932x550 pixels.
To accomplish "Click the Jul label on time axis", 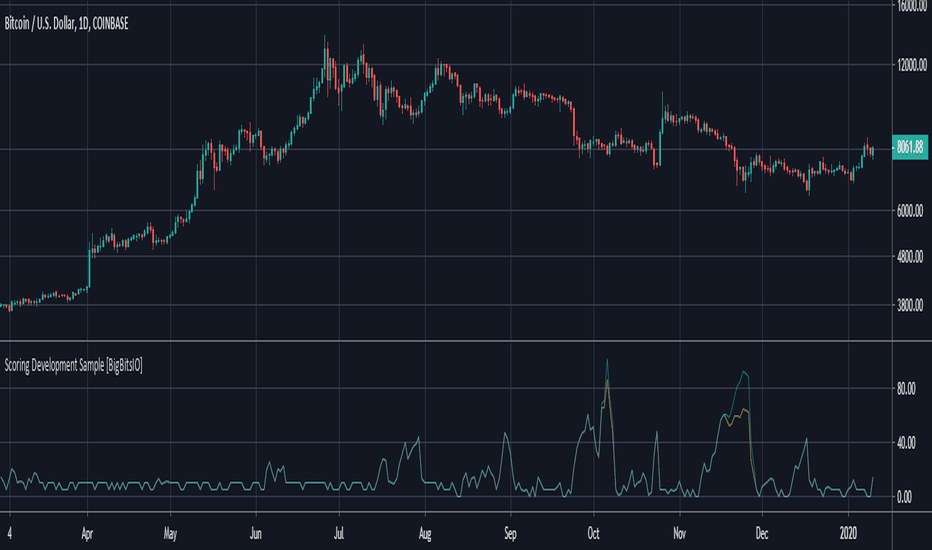I will click(x=339, y=534).
